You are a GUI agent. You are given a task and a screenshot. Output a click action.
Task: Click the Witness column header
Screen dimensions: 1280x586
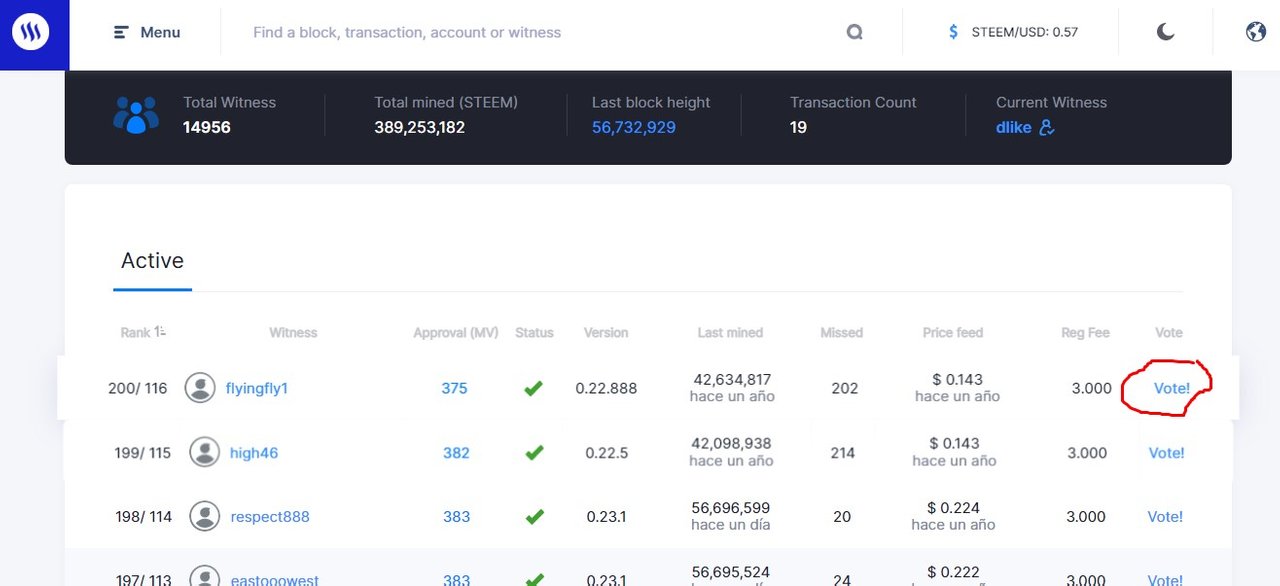click(293, 332)
